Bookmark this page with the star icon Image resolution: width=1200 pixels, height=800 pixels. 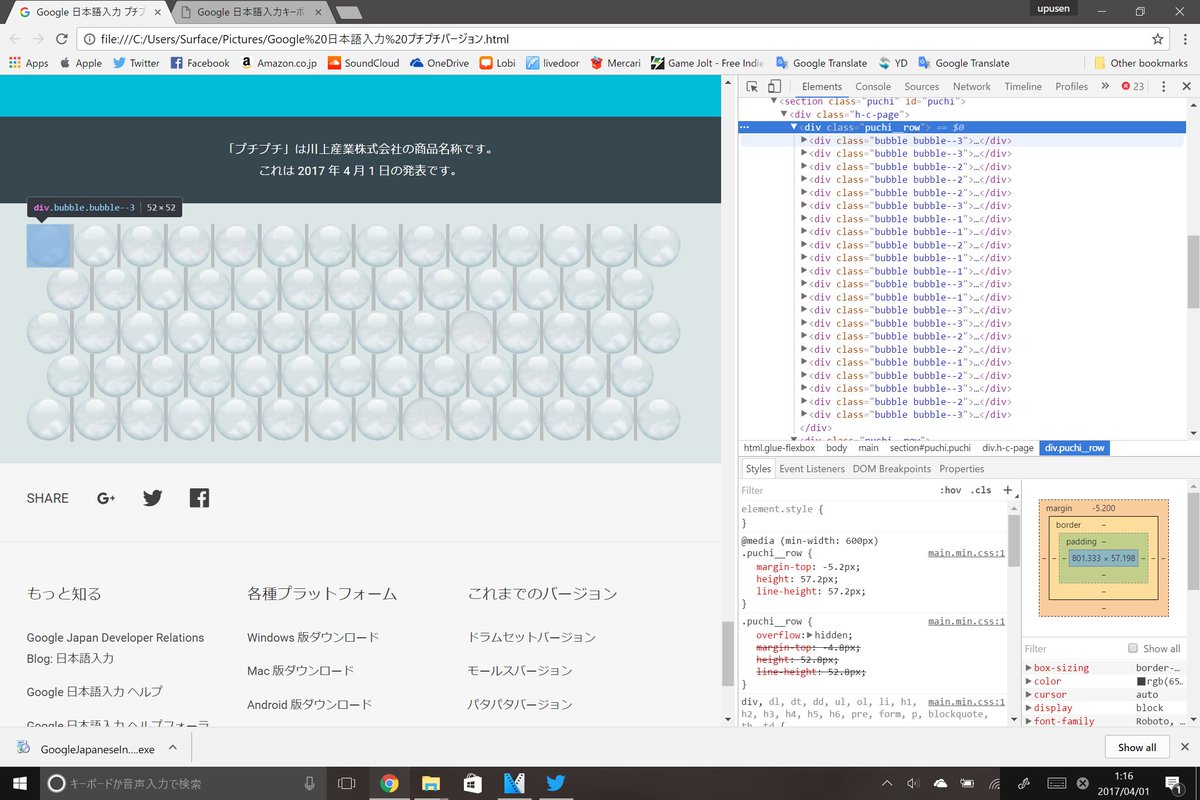click(x=1157, y=39)
